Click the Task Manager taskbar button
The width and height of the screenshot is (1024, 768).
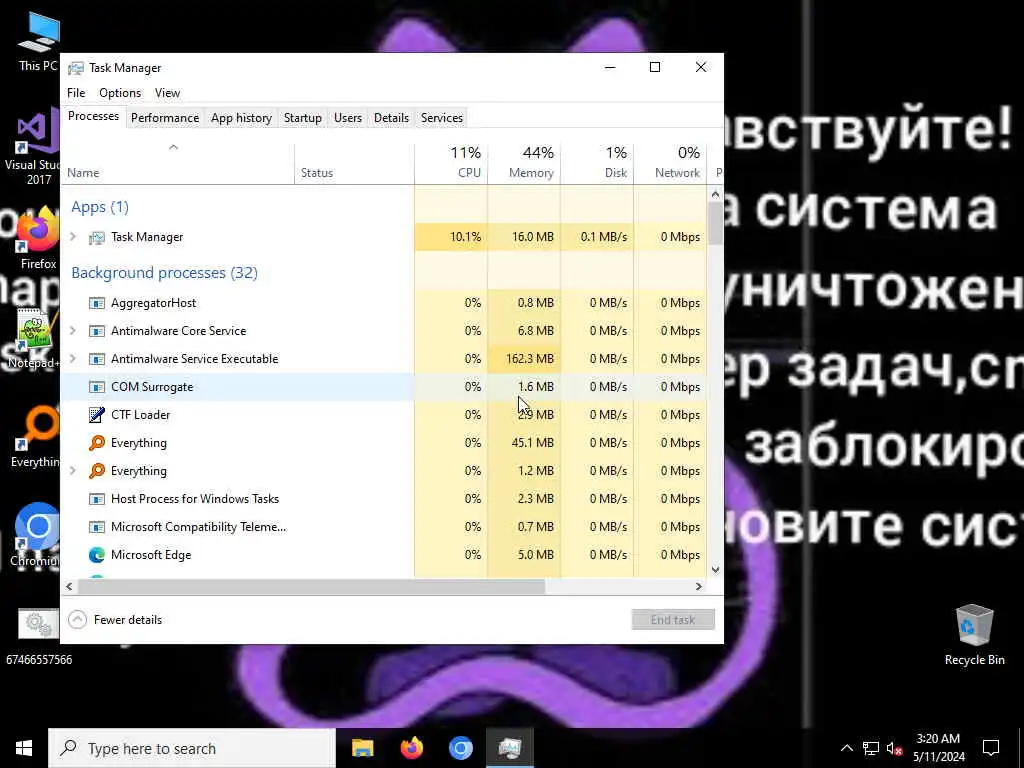point(509,748)
